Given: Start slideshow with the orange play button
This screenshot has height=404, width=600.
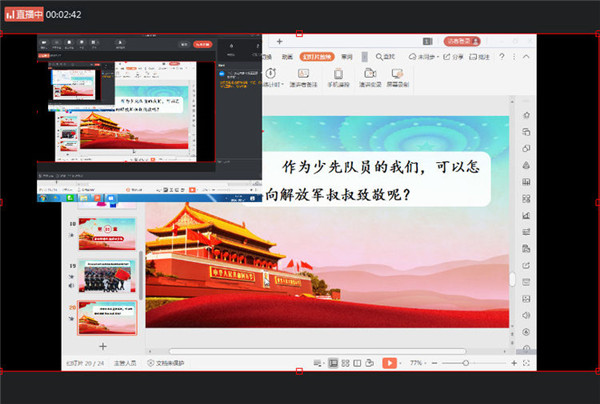Looking at the screenshot, I should coord(390,363).
